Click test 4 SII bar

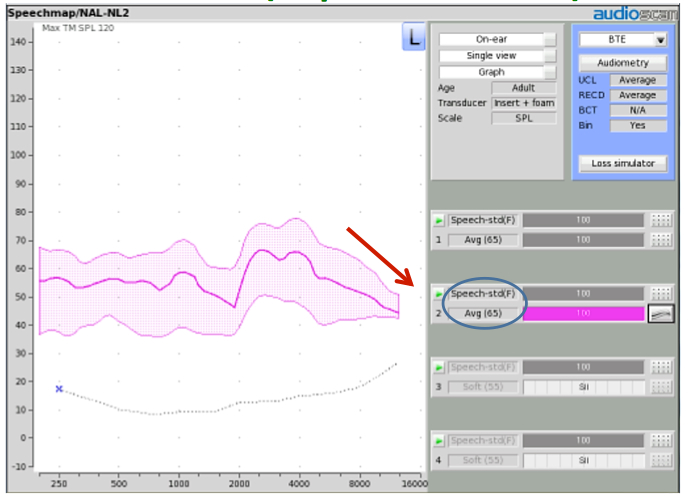(584, 460)
